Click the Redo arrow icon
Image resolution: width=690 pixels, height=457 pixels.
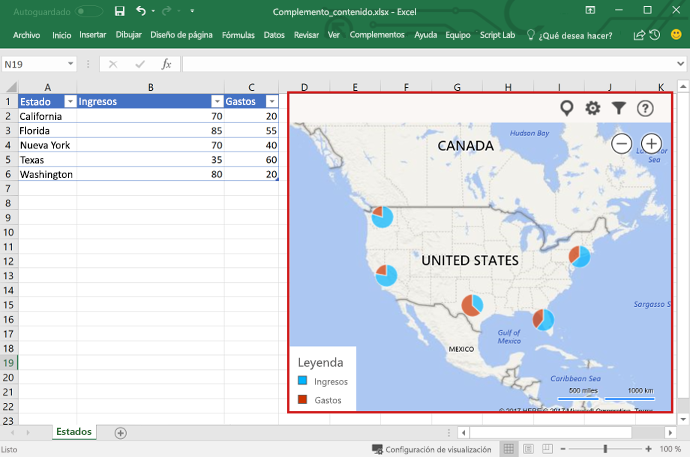pos(166,11)
